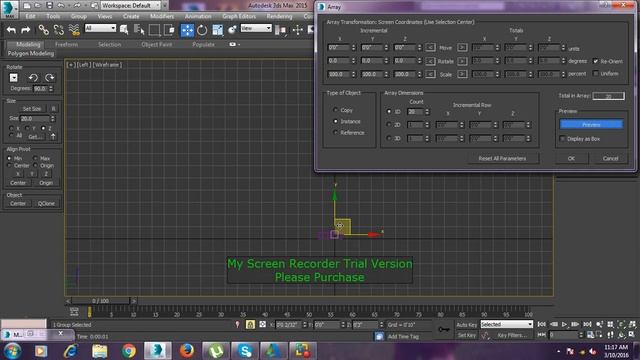Click the Go to End playback icon
The width and height of the screenshot is (640, 360).
[587, 324]
